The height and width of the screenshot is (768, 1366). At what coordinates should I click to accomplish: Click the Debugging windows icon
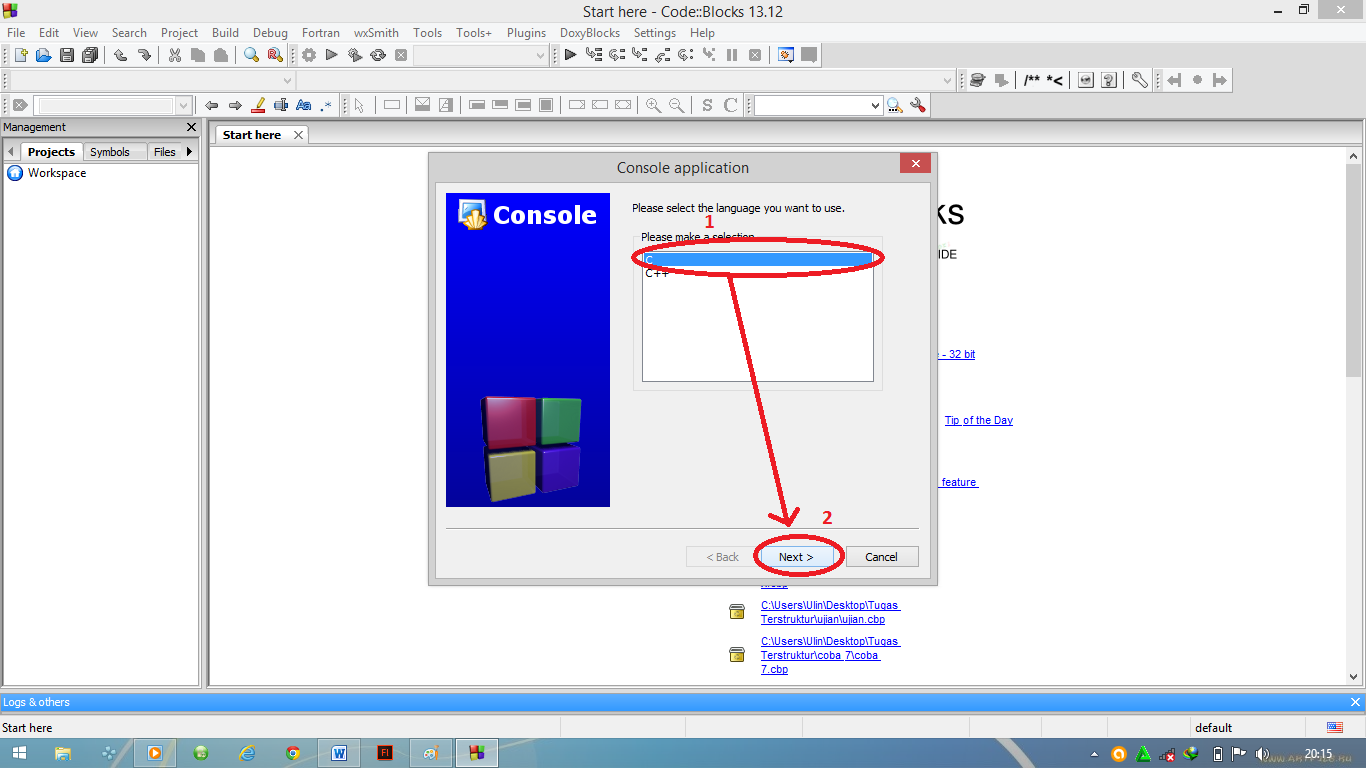click(786, 55)
